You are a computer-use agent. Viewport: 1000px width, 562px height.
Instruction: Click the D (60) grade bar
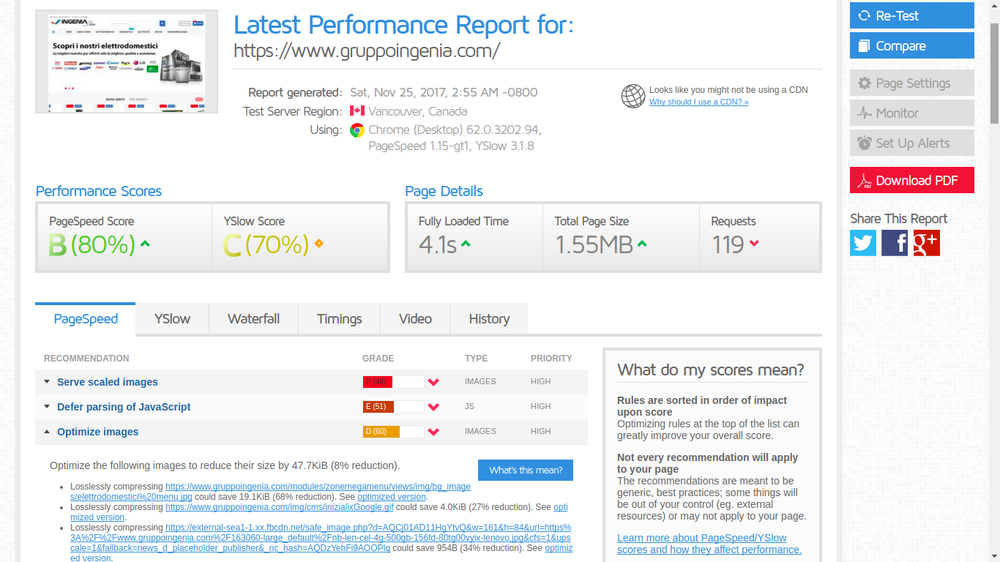(x=393, y=432)
